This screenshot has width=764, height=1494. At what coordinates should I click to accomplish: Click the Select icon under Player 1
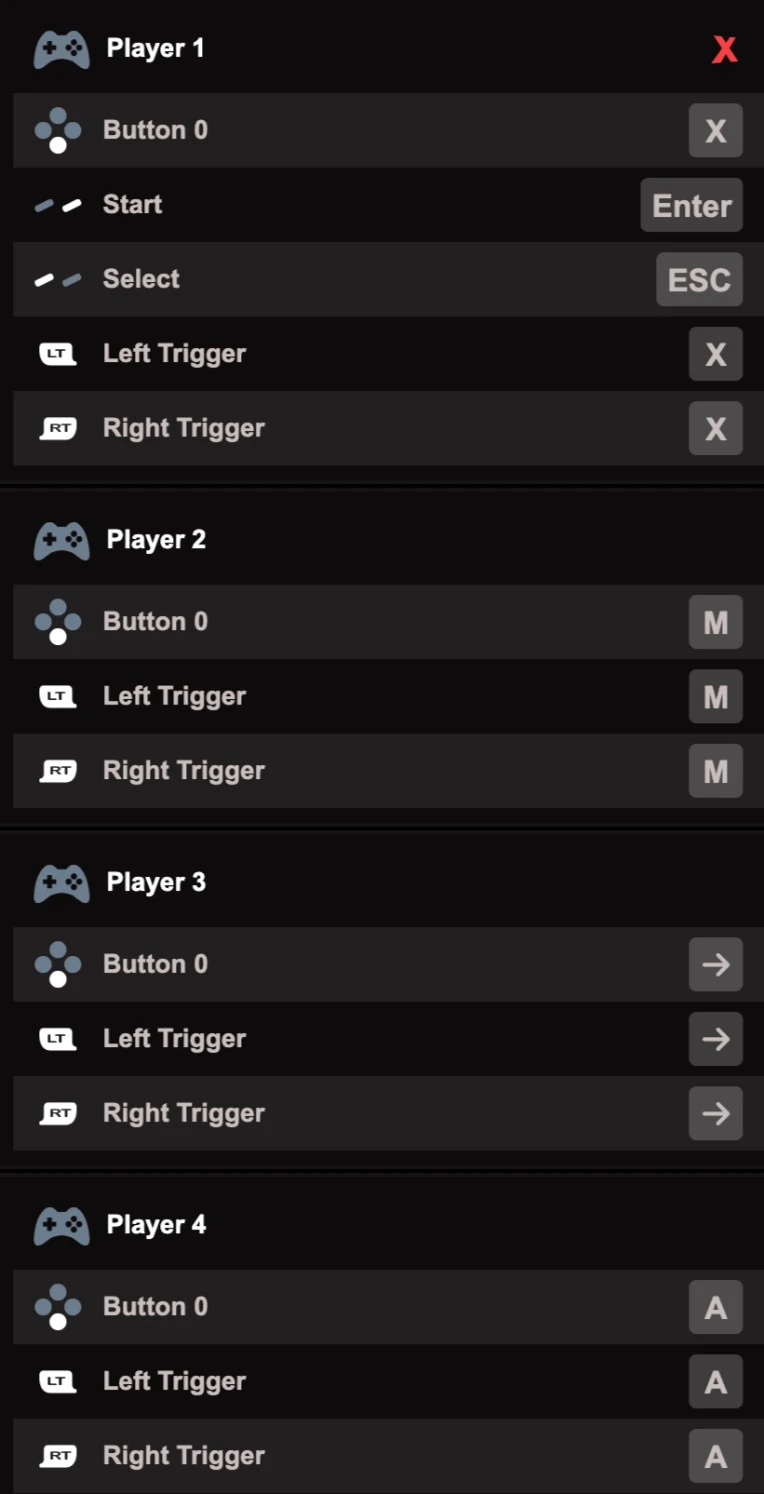[x=58, y=280]
